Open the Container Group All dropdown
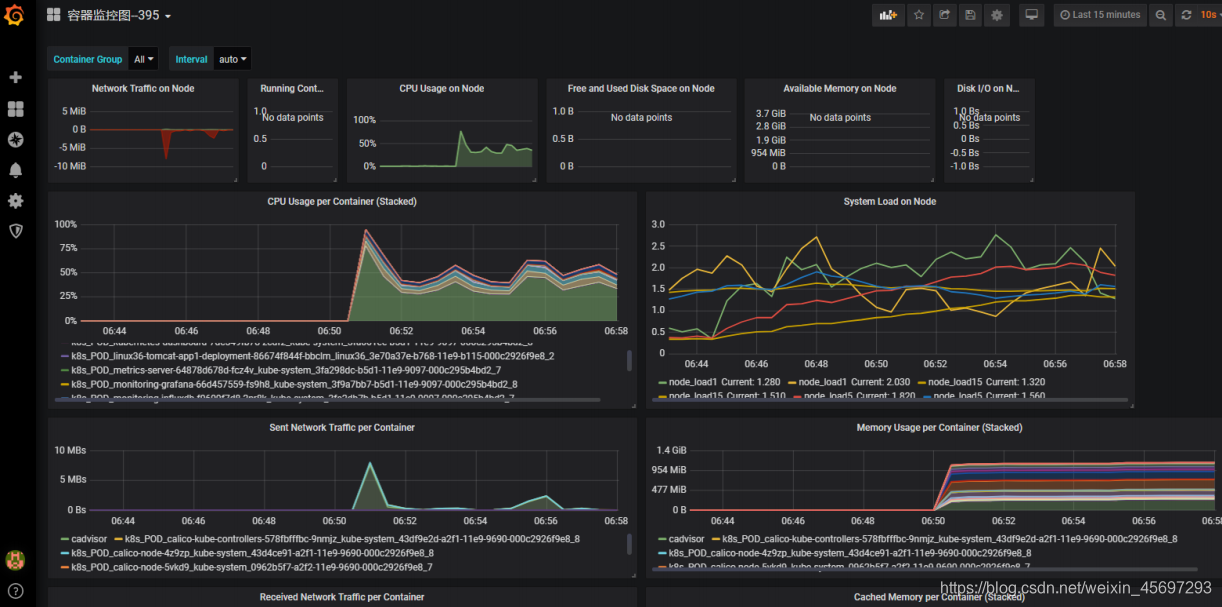This screenshot has height=607, width=1222. [x=144, y=59]
